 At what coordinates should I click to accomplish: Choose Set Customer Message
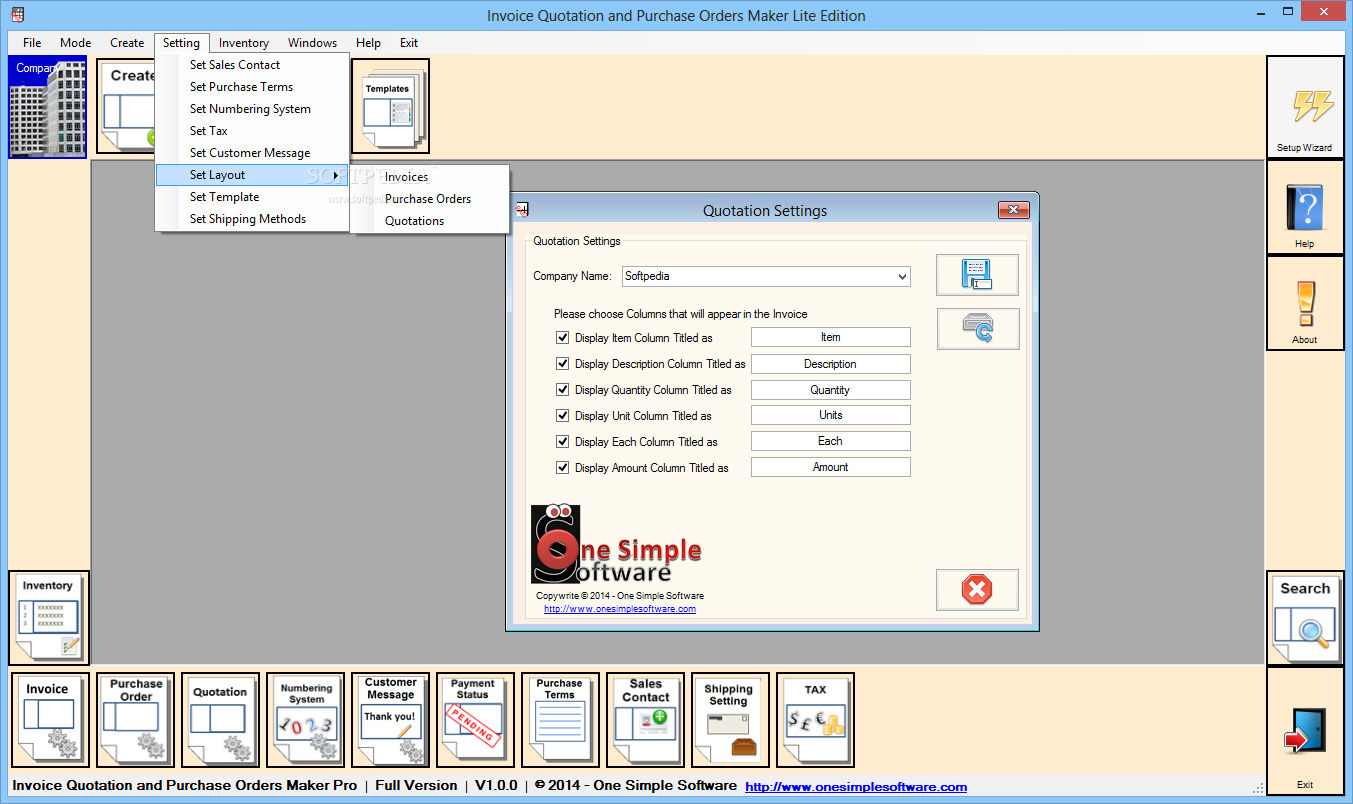[252, 153]
